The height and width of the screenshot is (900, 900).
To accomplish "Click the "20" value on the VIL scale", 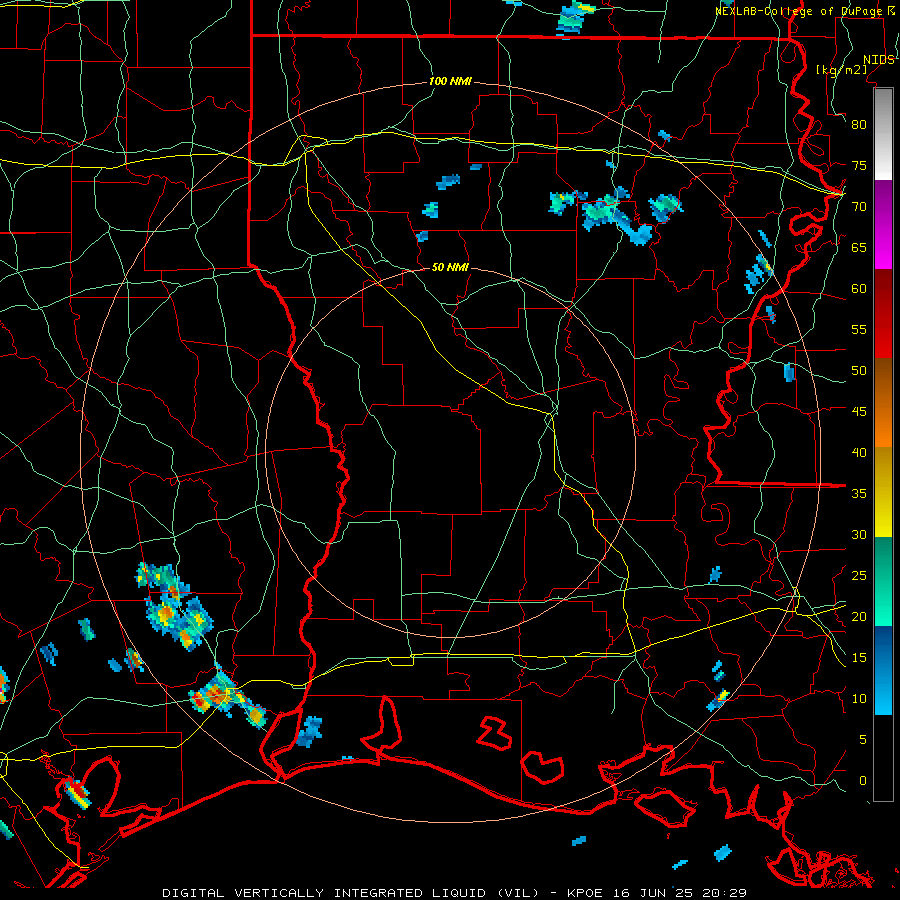I will pyautogui.click(x=859, y=616).
